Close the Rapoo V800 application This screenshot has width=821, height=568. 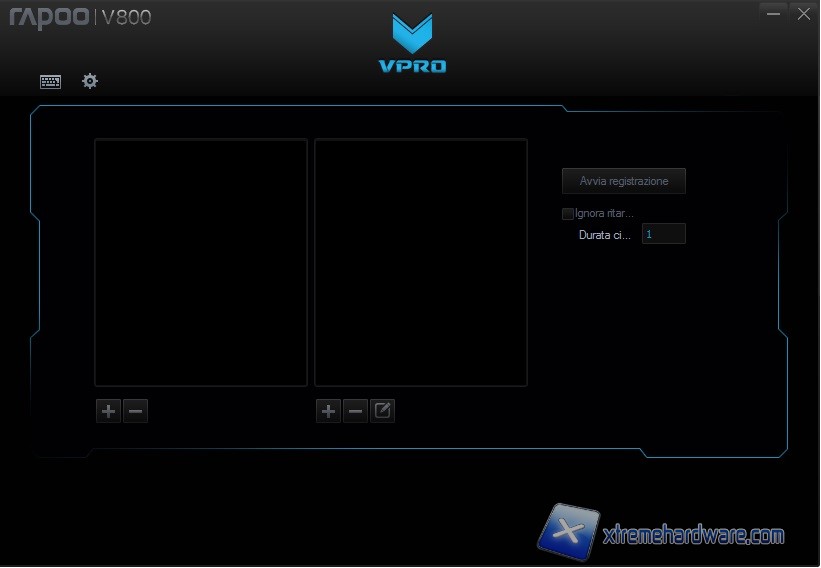(802, 13)
